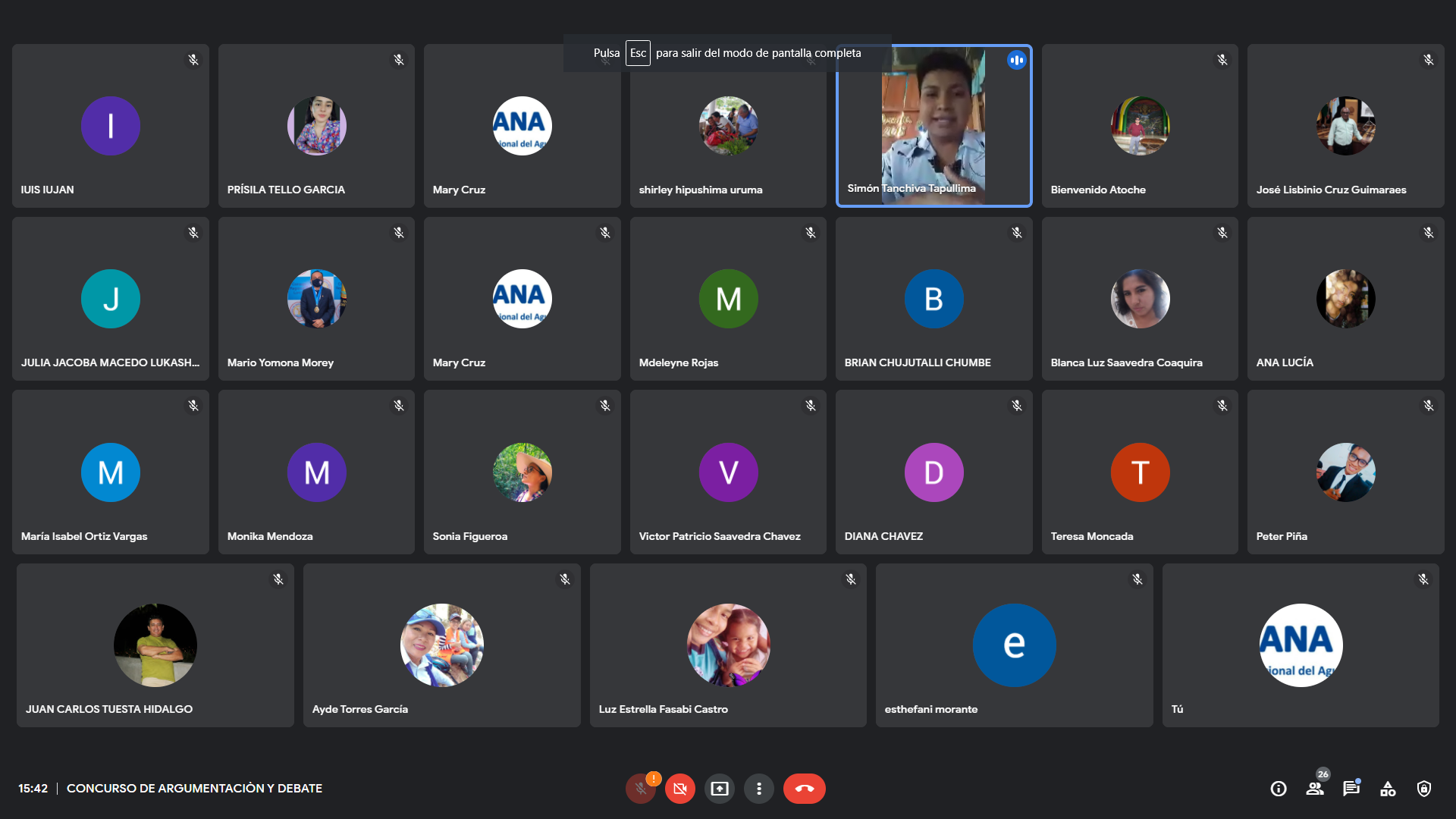This screenshot has height=819, width=1456.
Task: Select Teresa Moncada orange T avatar
Action: 1141,472
